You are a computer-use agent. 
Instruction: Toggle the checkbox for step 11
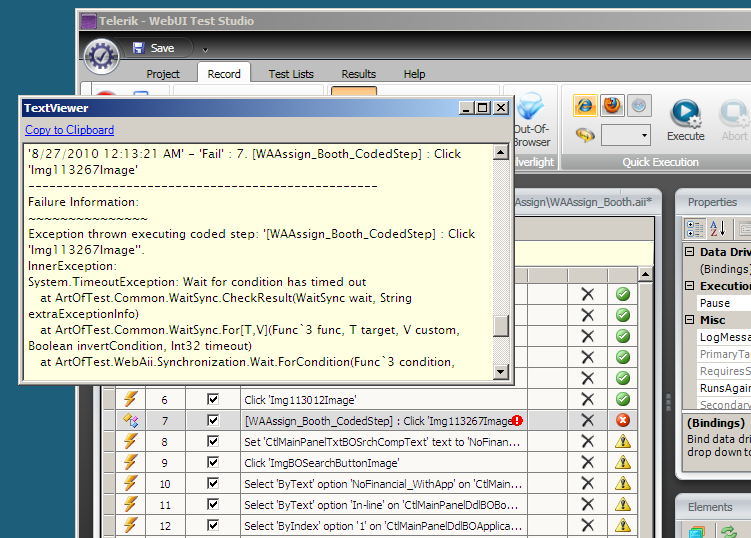coord(213,504)
